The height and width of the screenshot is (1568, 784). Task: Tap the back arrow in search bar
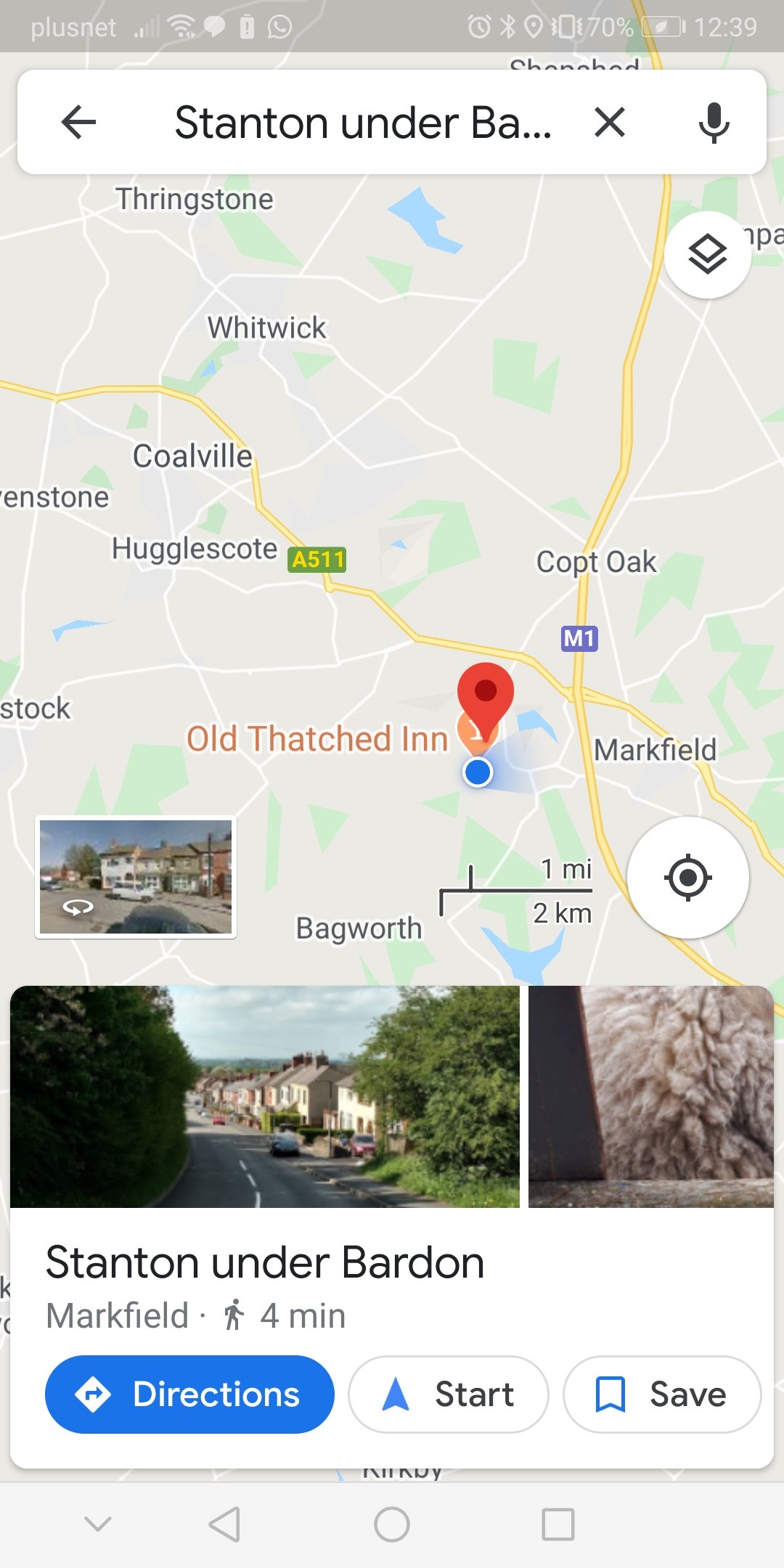click(x=79, y=122)
